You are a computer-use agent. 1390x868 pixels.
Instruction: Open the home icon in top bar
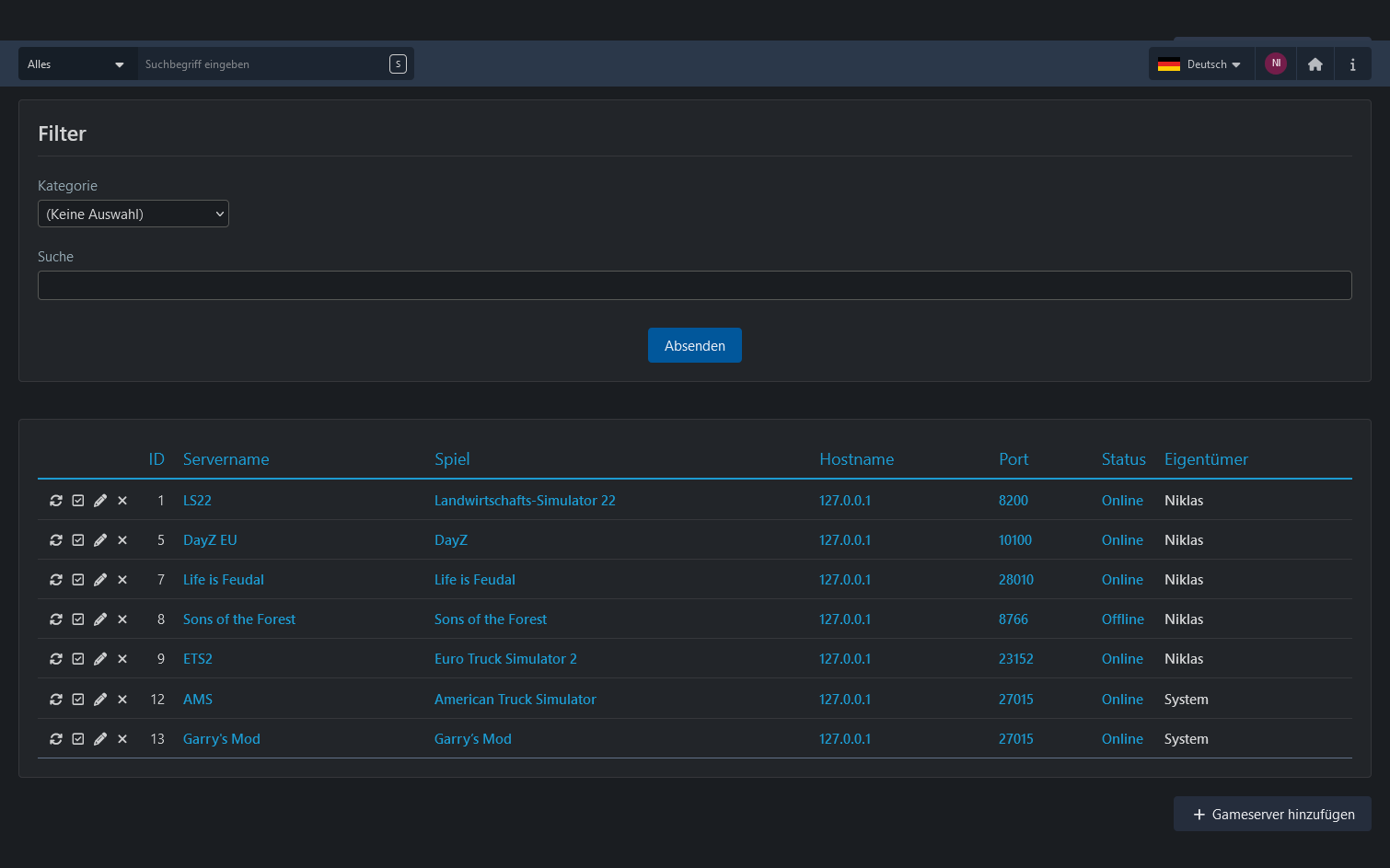(1315, 64)
